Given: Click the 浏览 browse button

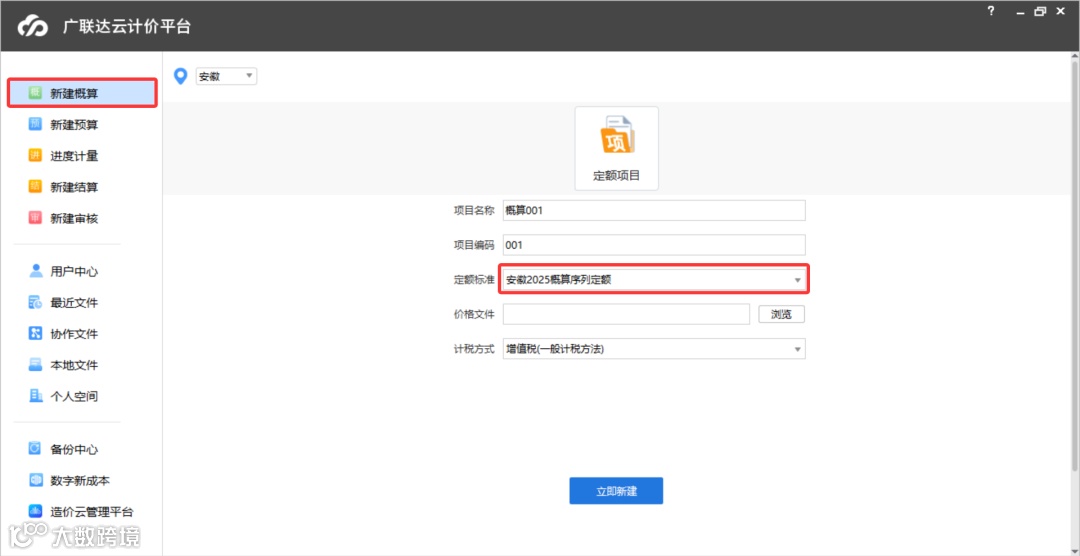Looking at the screenshot, I should pyautogui.click(x=782, y=314).
